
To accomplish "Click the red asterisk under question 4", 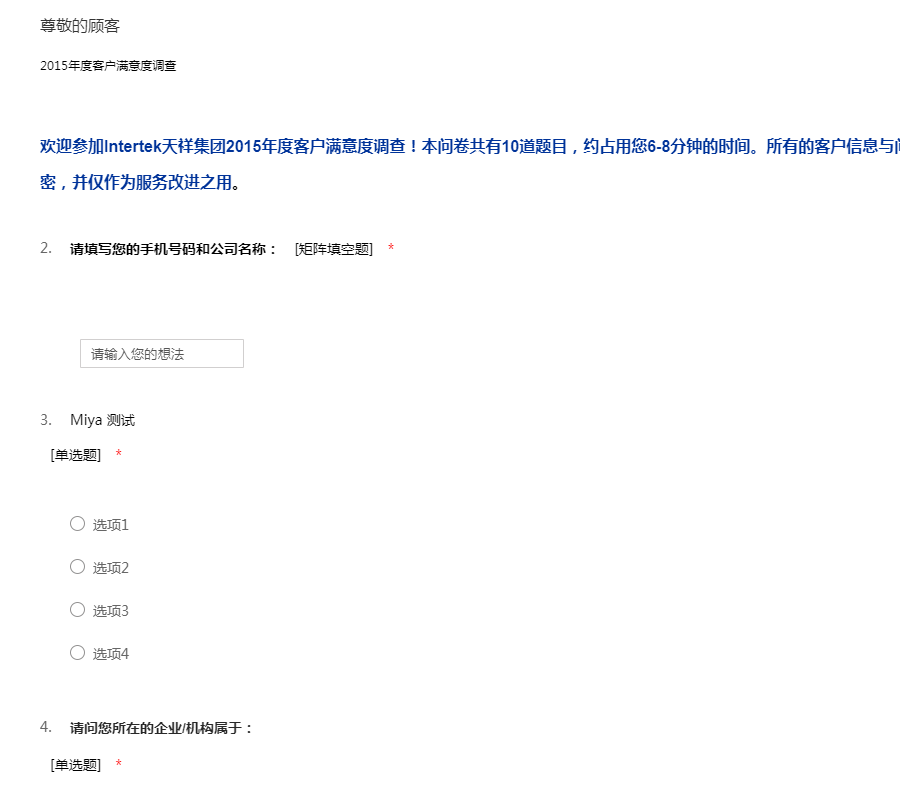I will click(119, 765).
